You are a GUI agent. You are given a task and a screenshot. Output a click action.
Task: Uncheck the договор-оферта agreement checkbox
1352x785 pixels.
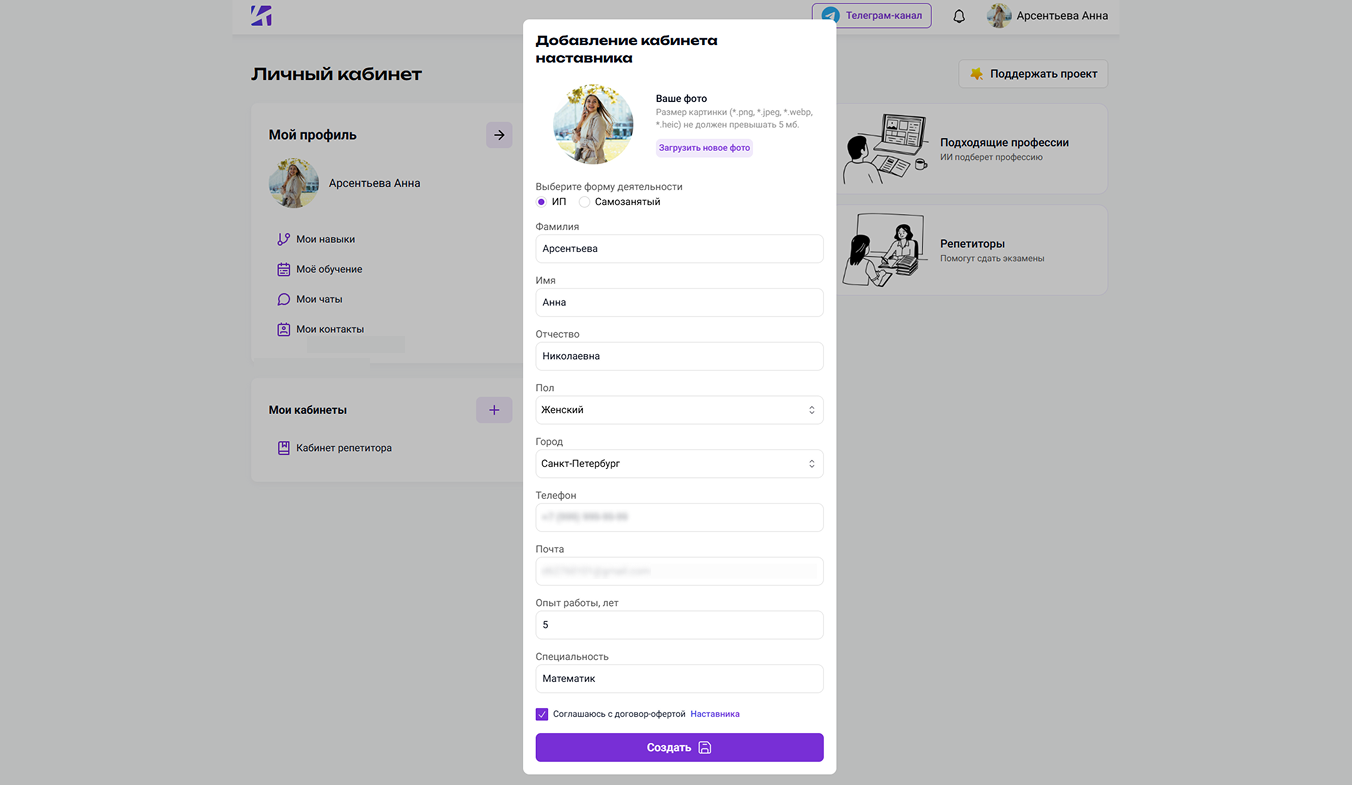(x=542, y=714)
